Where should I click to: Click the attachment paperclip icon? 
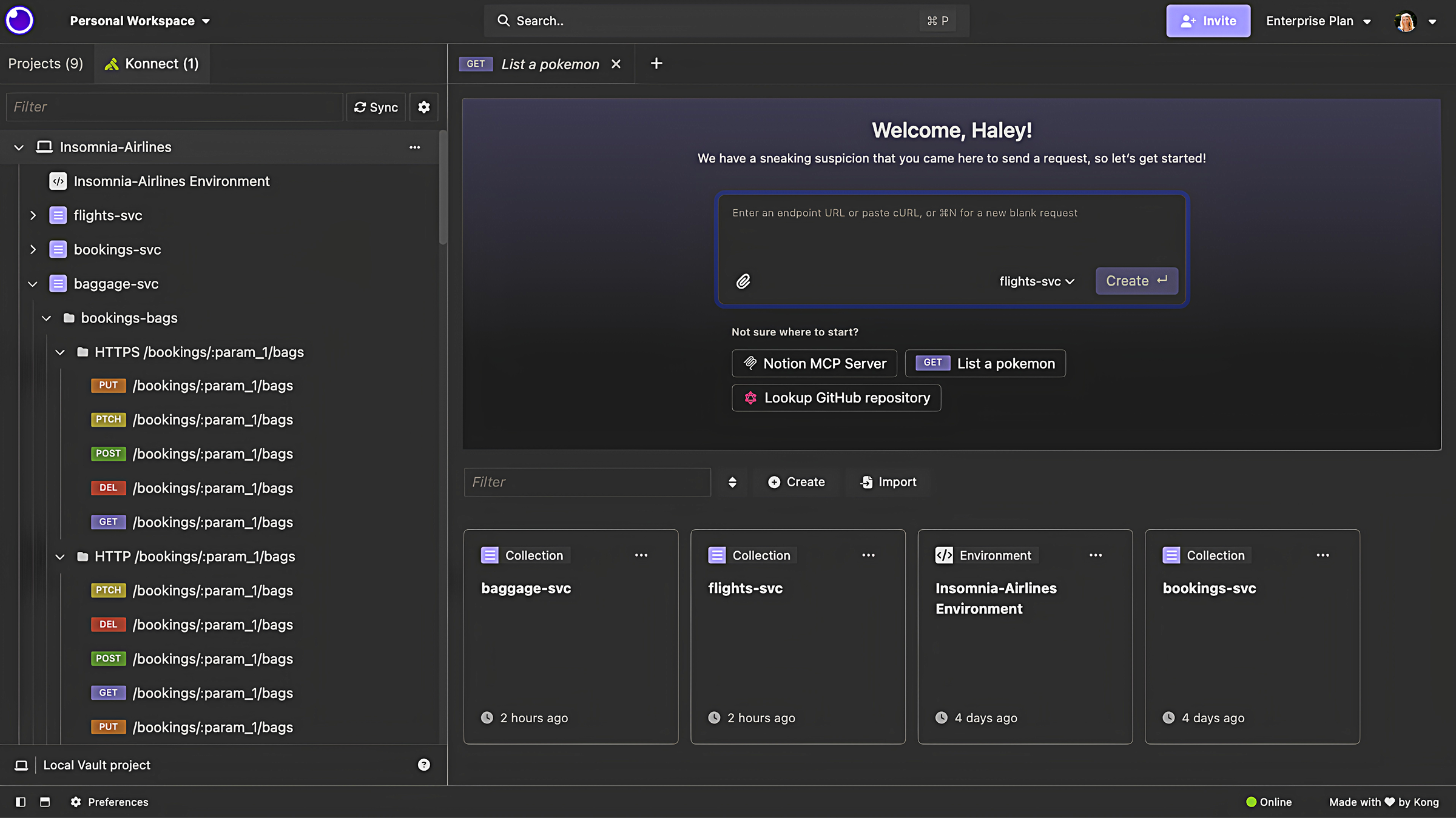[x=743, y=281]
